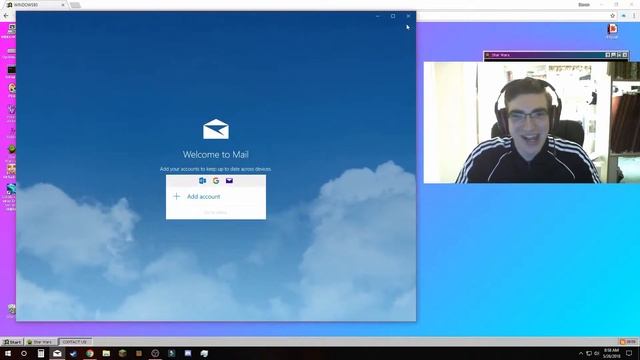
Task: Select Star Wars in retro taskbar
Action: (x=40, y=342)
